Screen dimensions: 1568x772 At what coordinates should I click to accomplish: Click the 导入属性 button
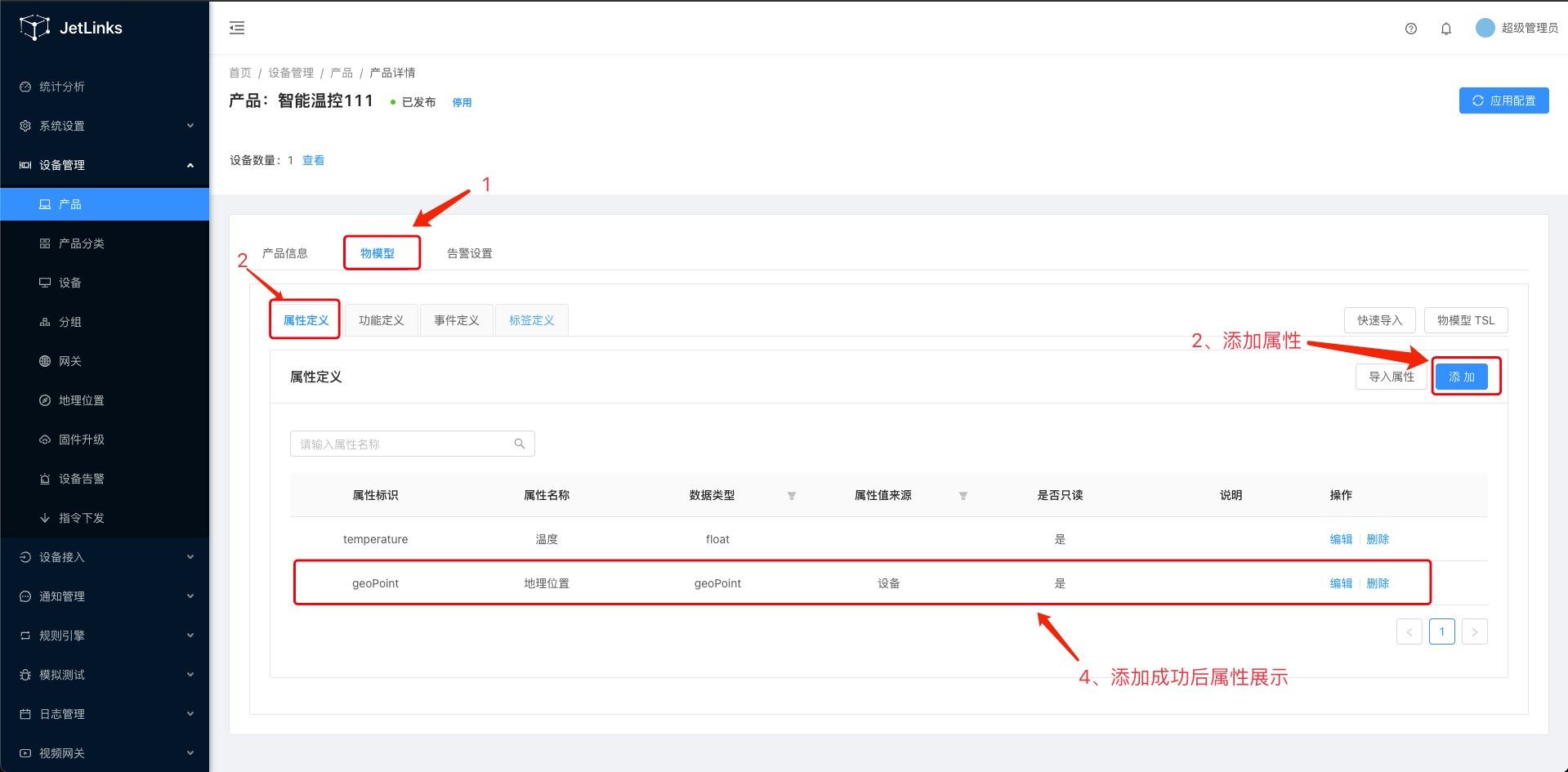coord(1392,377)
